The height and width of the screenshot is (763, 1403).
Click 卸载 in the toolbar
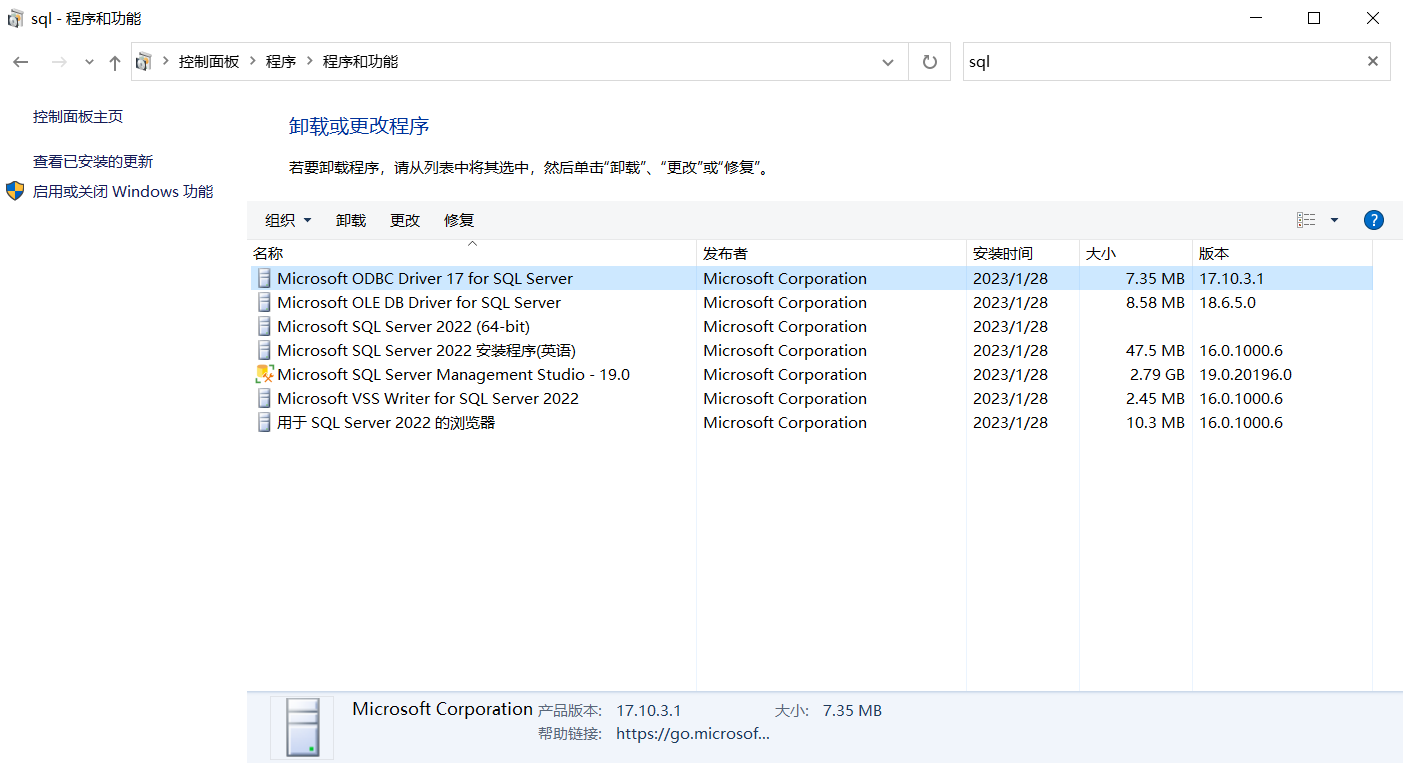351,220
